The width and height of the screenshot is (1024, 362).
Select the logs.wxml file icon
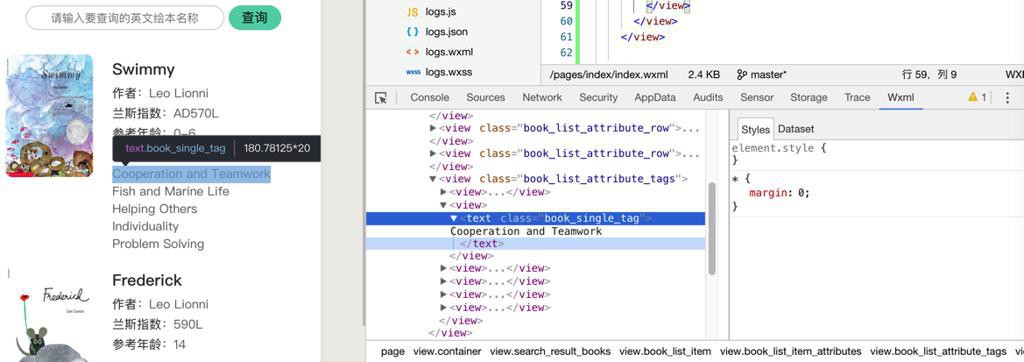[412, 52]
